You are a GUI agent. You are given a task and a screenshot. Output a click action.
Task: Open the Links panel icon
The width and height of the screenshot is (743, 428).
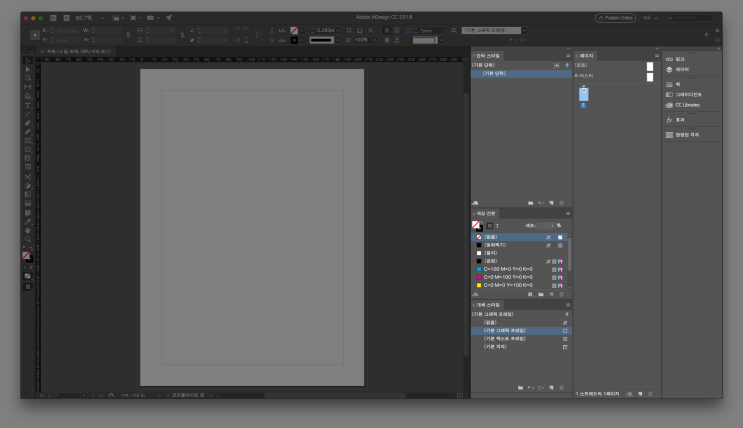point(670,59)
